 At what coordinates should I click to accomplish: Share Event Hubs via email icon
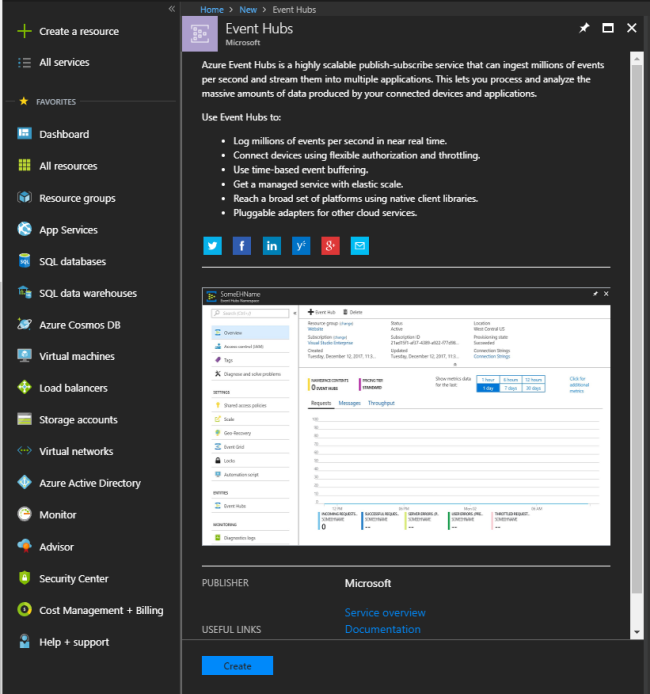click(x=360, y=246)
